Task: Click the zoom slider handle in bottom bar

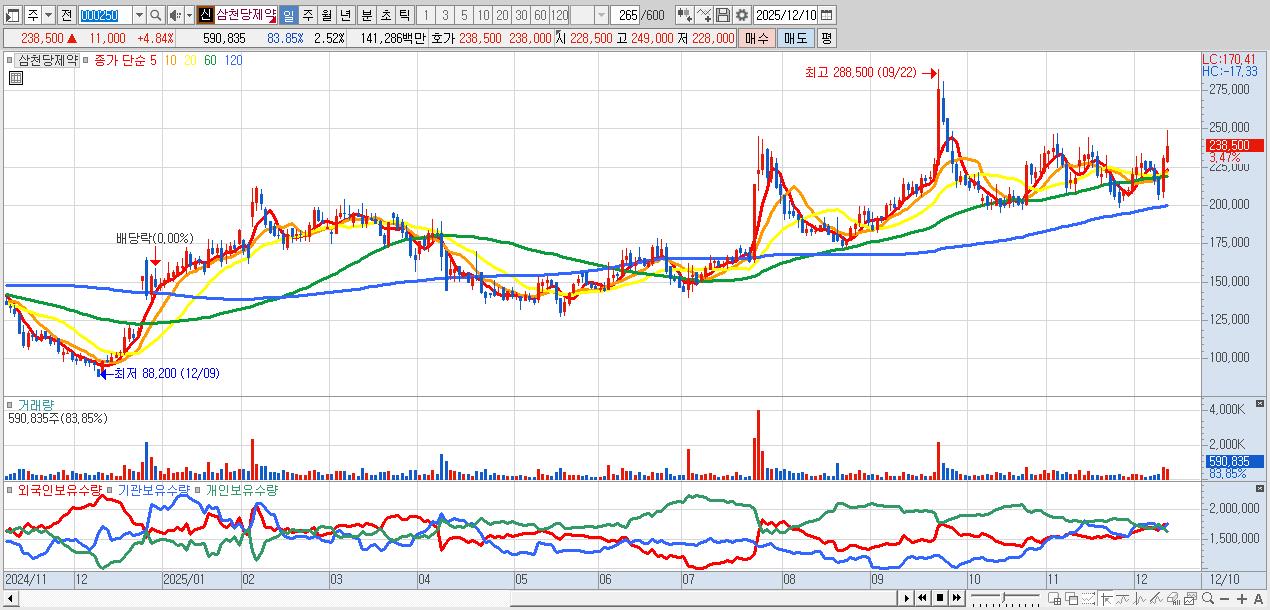Action: click(1003, 598)
